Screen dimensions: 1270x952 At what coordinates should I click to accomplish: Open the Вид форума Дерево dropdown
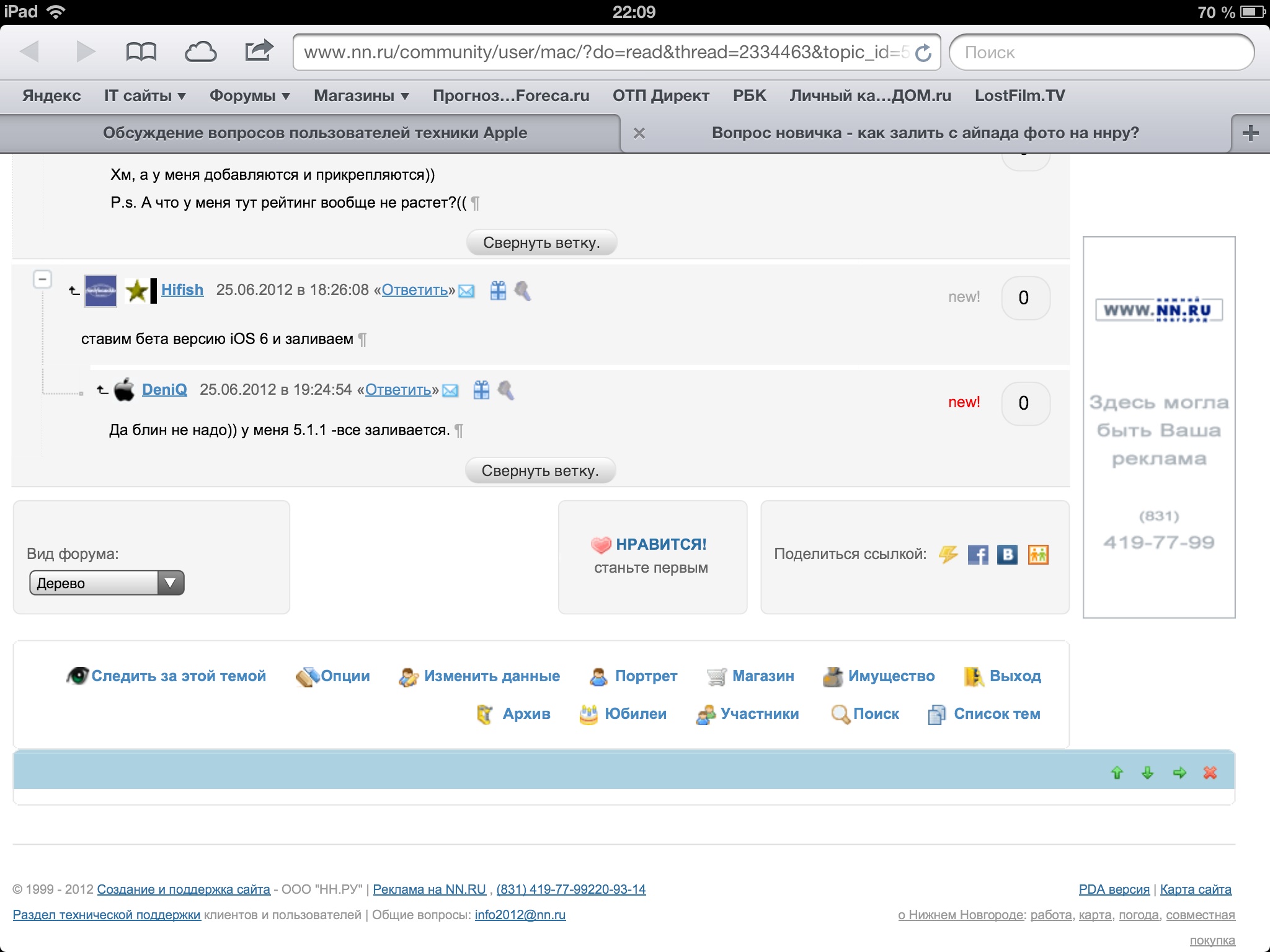coord(107,583)
